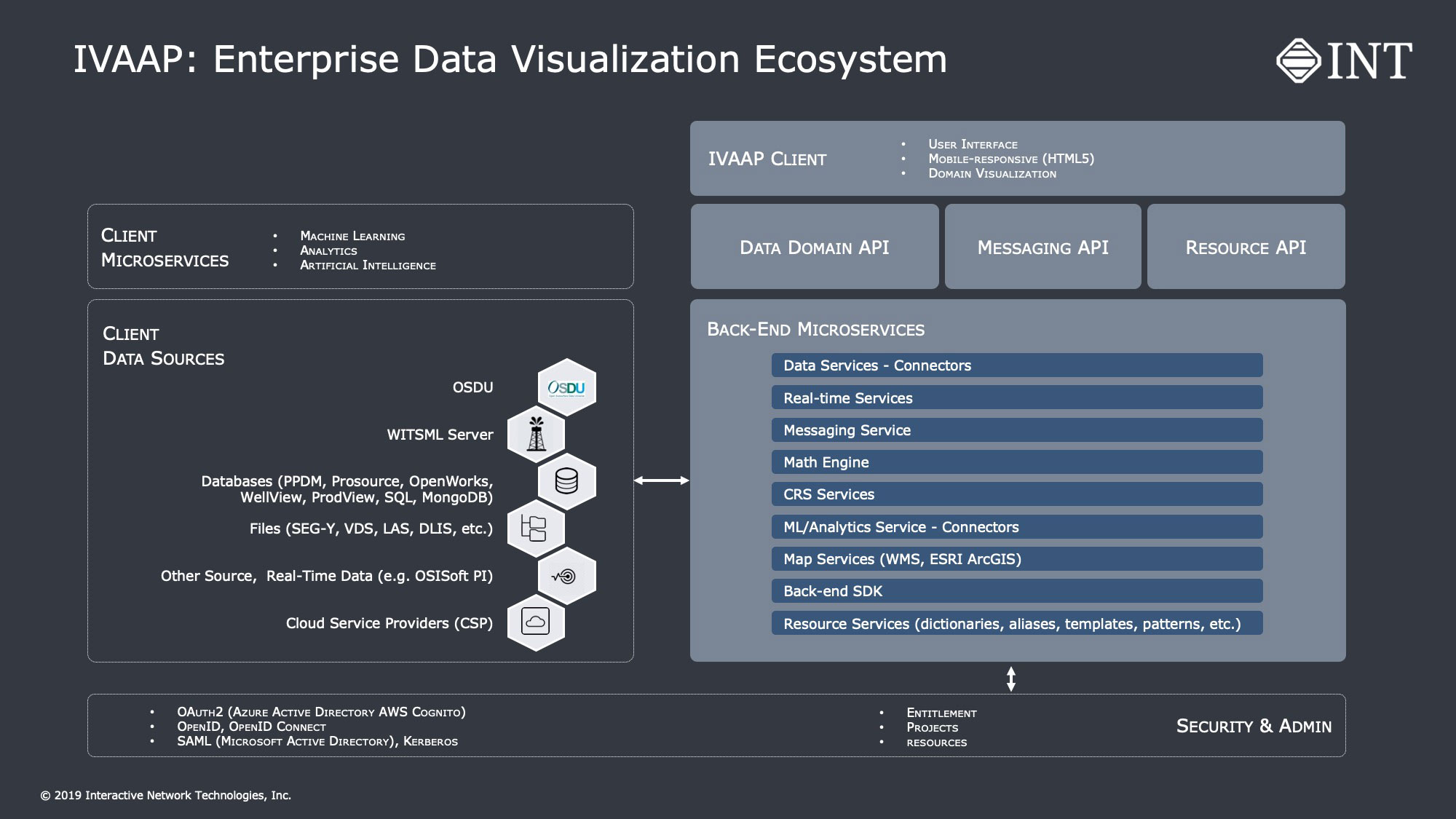This screenshot has height=819, width=1456.
Task: Open the Data Domain API block
Action: pos(815,247)
